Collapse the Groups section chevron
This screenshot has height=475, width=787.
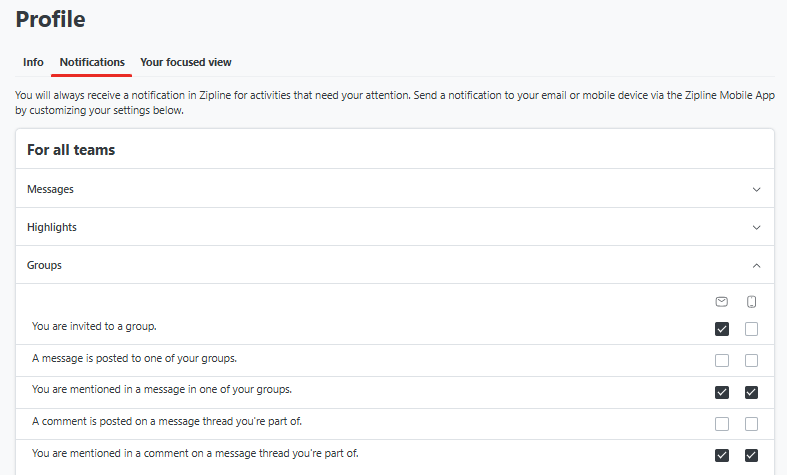[x=756, y=266]
